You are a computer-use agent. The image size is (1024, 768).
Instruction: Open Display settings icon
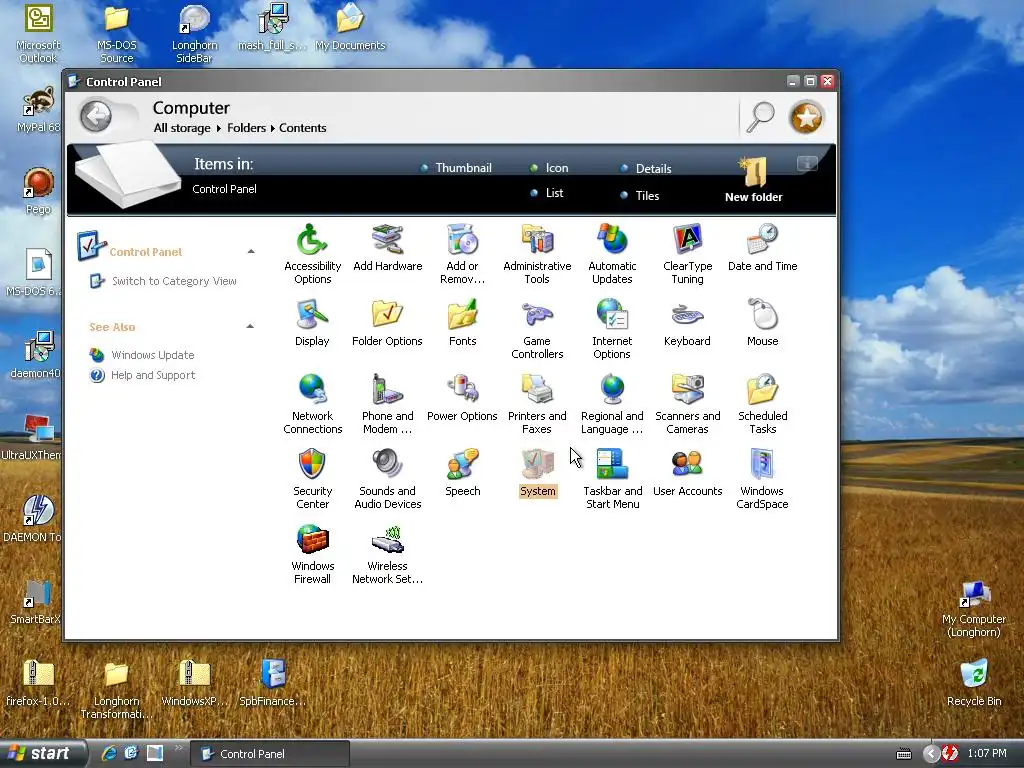[312, 323]
